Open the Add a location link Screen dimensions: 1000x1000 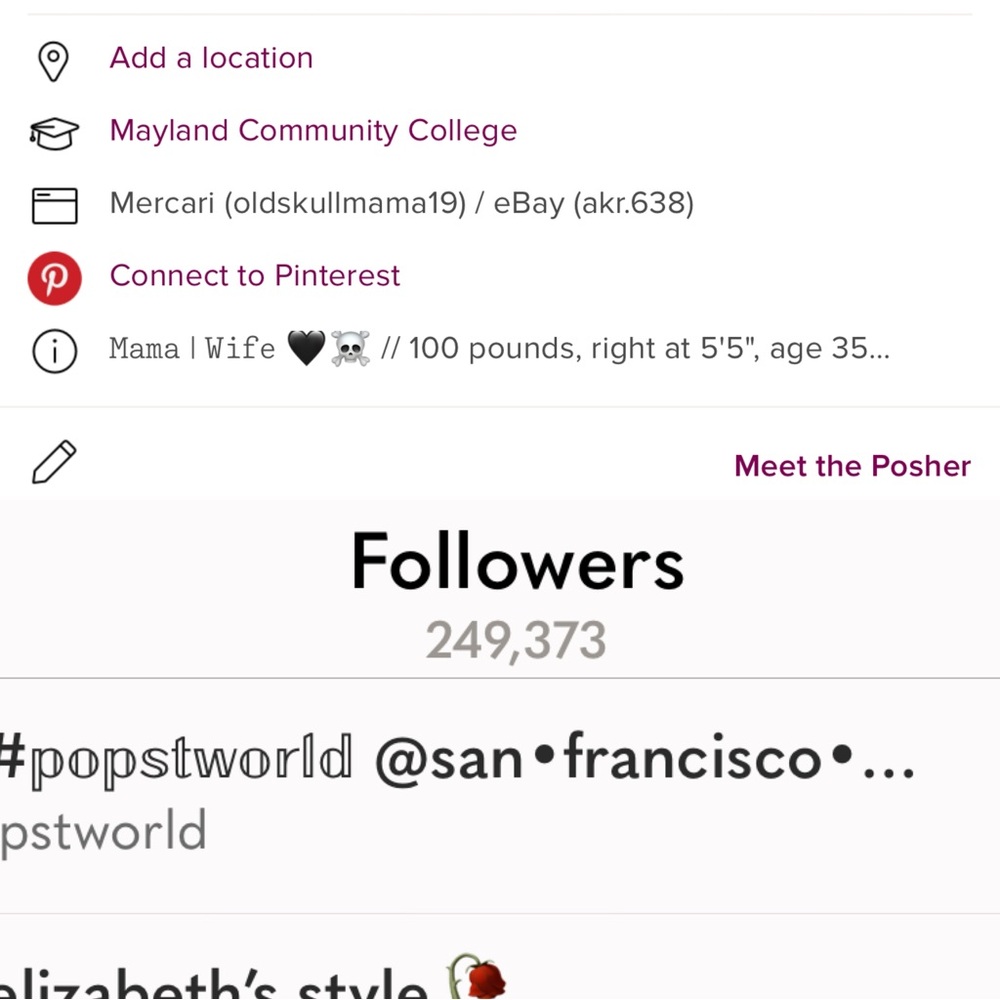(x=211, y=58)
